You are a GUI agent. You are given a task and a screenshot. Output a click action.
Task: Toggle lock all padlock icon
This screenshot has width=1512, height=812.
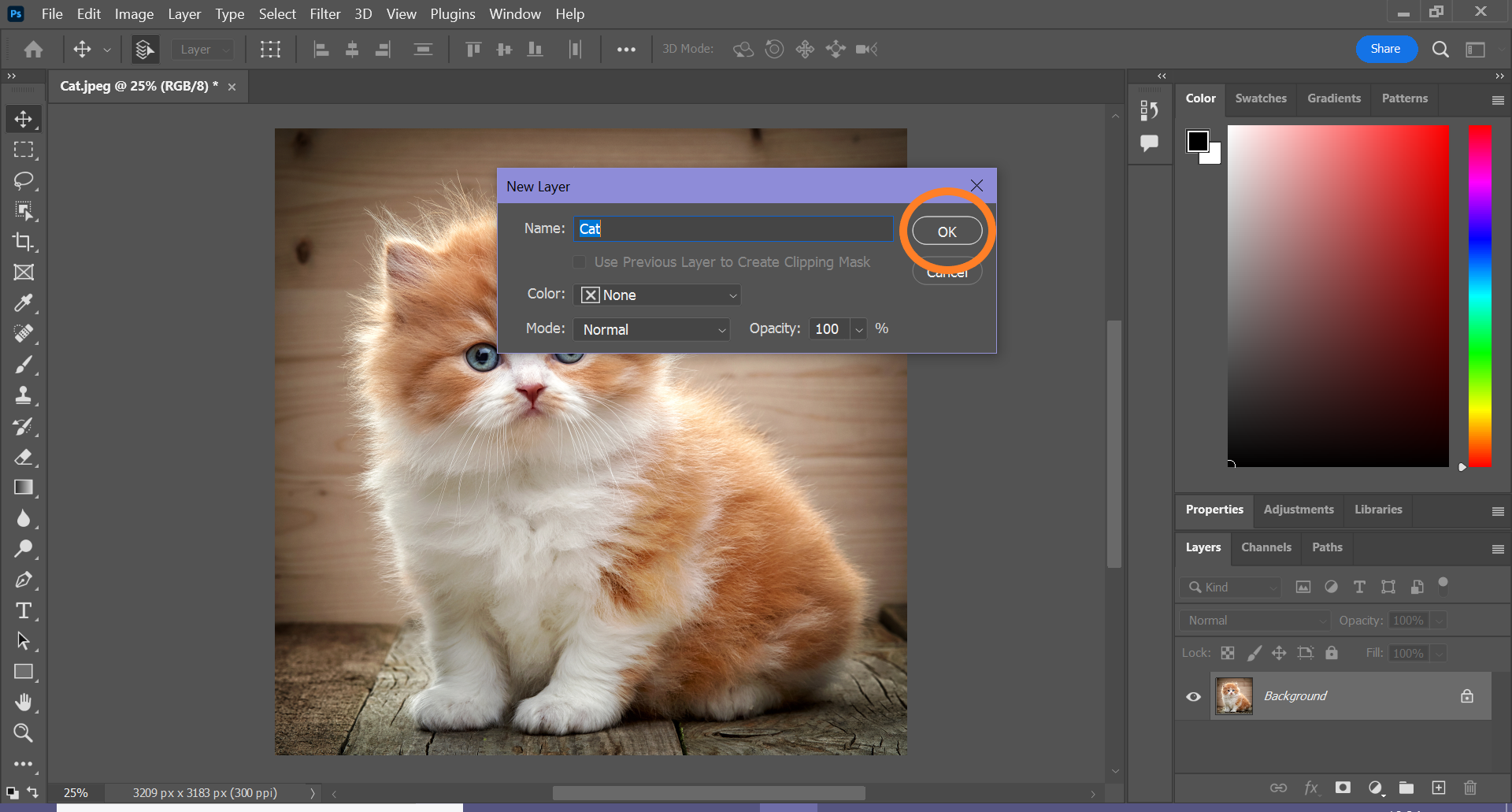coord(1332,653)
